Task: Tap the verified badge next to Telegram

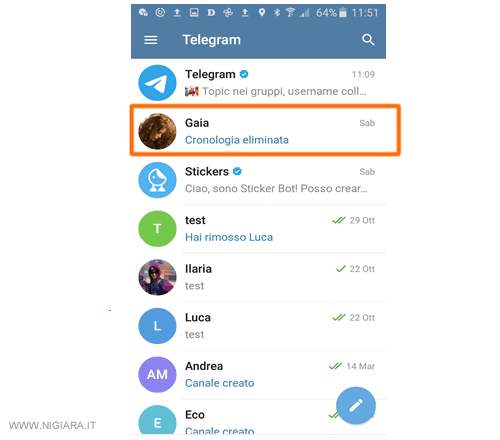Action: 244,74
